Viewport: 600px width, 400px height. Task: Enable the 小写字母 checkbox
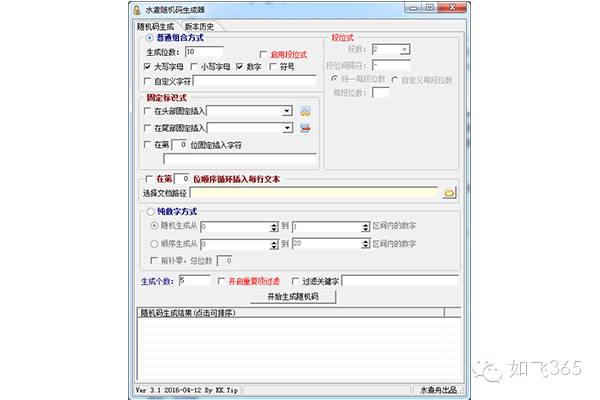coord(194,67)
